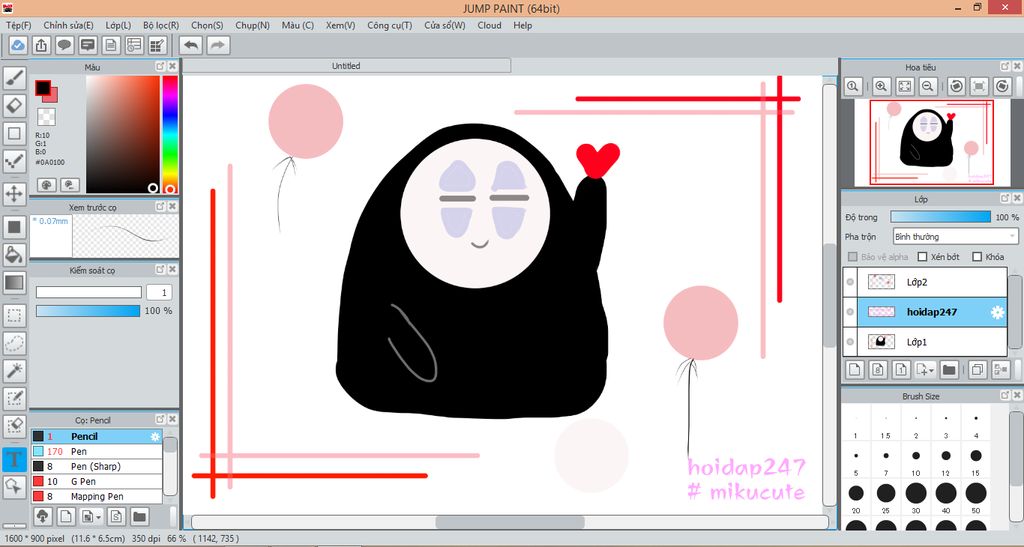This screenshot has width=1024, height=547.
Task: Open hoidap247 layer settings gear
Action: coord(997,312)
